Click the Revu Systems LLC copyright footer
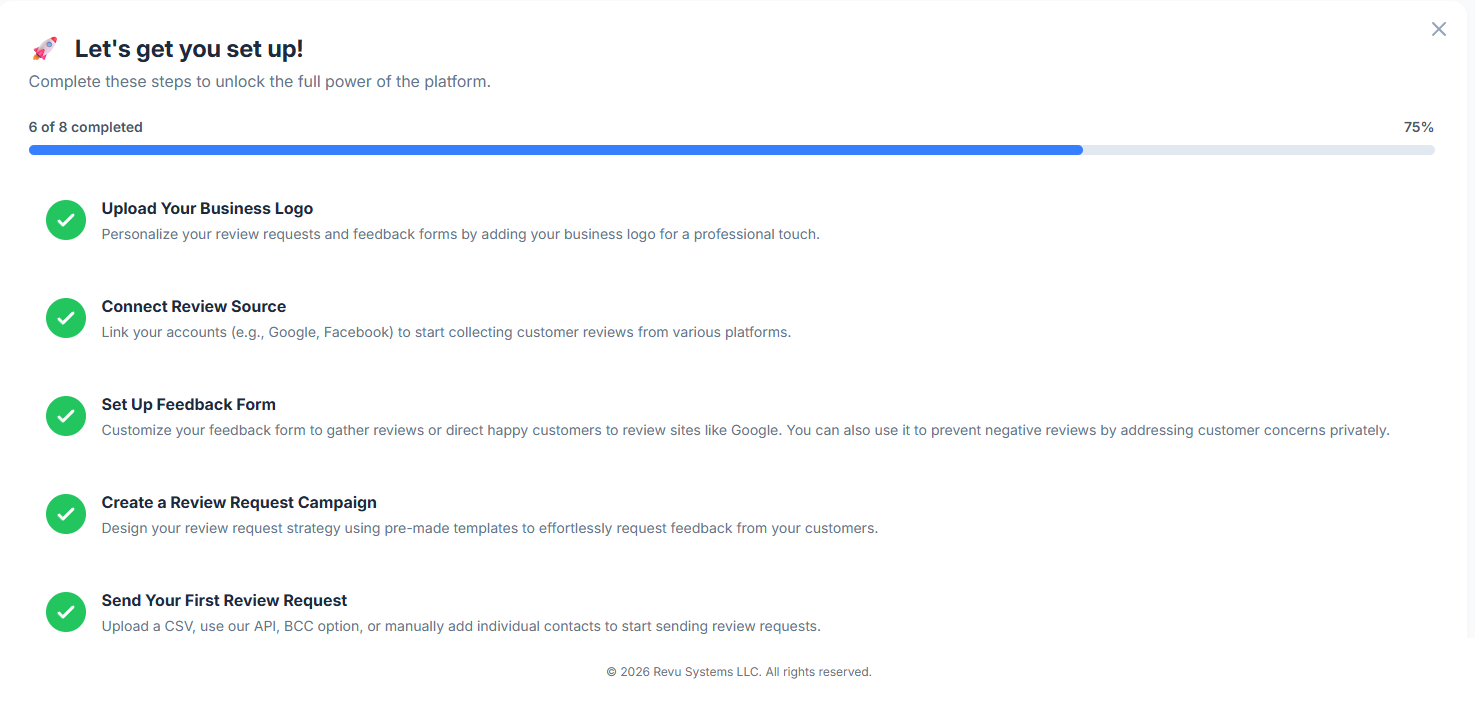The image size is (1475, 708). point(739,672)
